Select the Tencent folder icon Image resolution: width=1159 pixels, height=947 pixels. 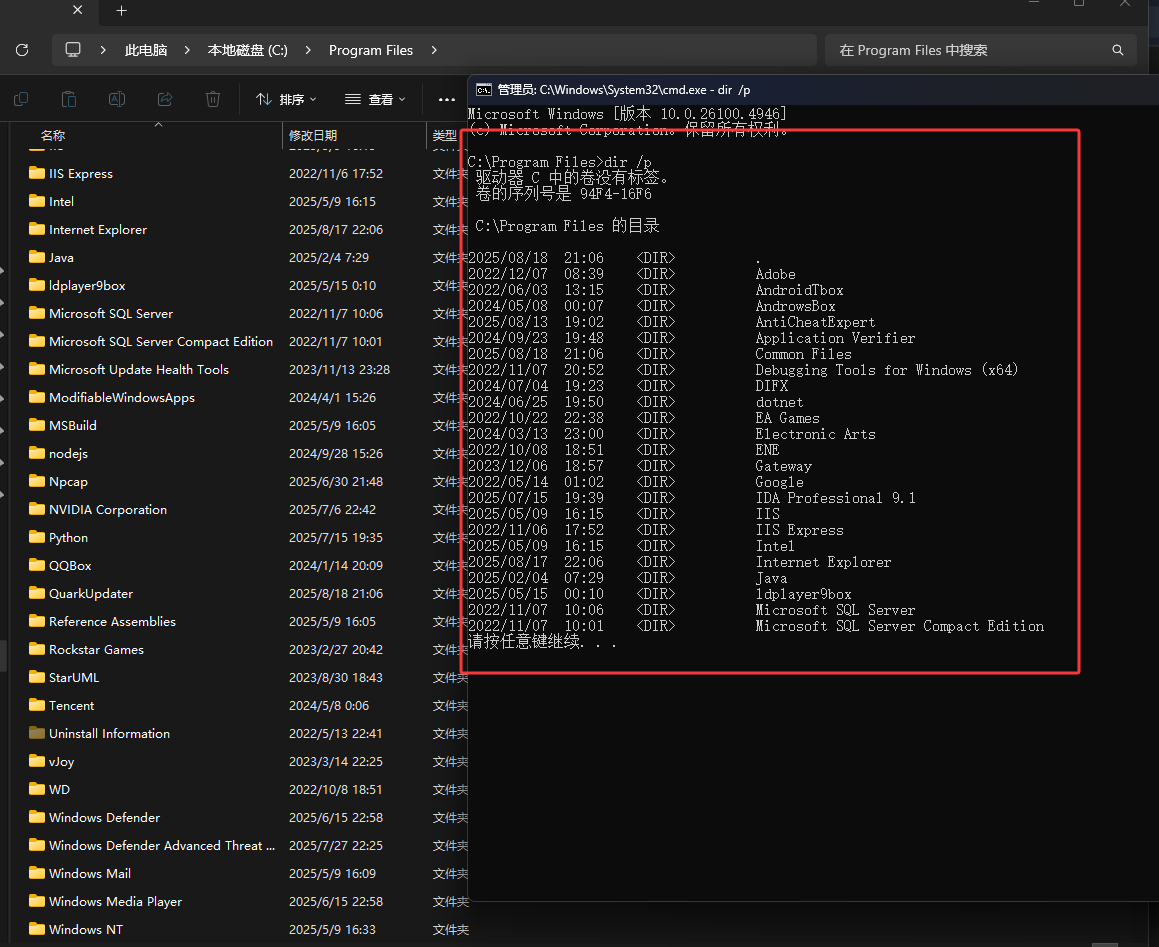click(x=37, y=705)
